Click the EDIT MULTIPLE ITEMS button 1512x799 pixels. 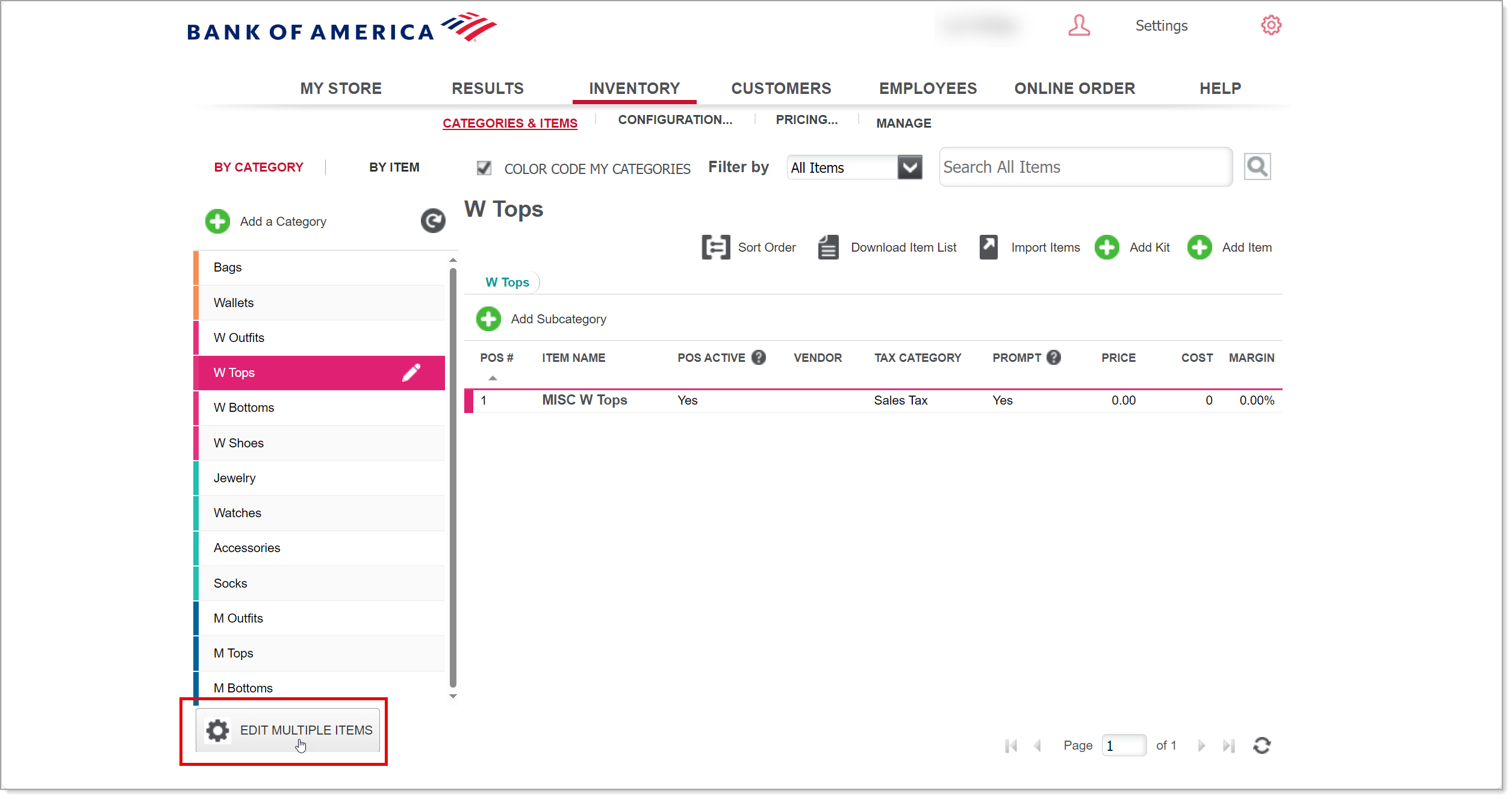(x=288, y=730)
